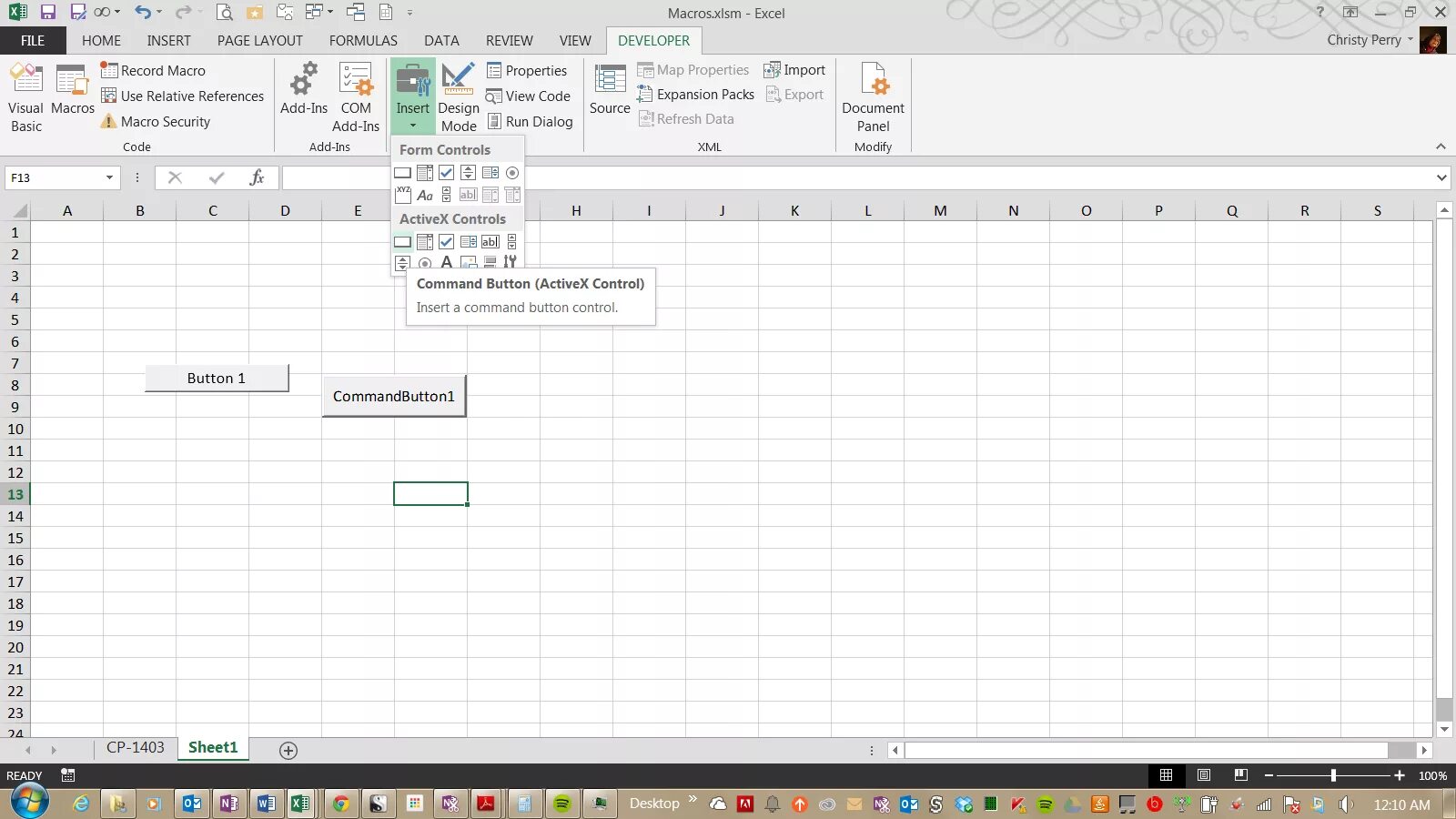Open the Add-Ins manager
The width and height of the screenshot is (1456, 819).
point(304,91)
